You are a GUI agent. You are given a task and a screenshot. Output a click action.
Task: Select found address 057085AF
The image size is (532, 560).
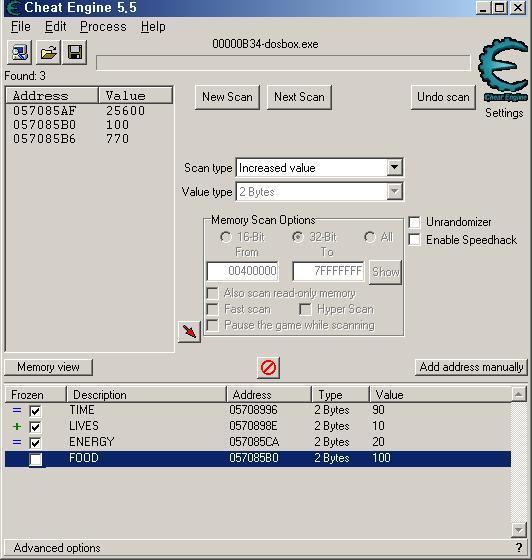tap(45, 111)
